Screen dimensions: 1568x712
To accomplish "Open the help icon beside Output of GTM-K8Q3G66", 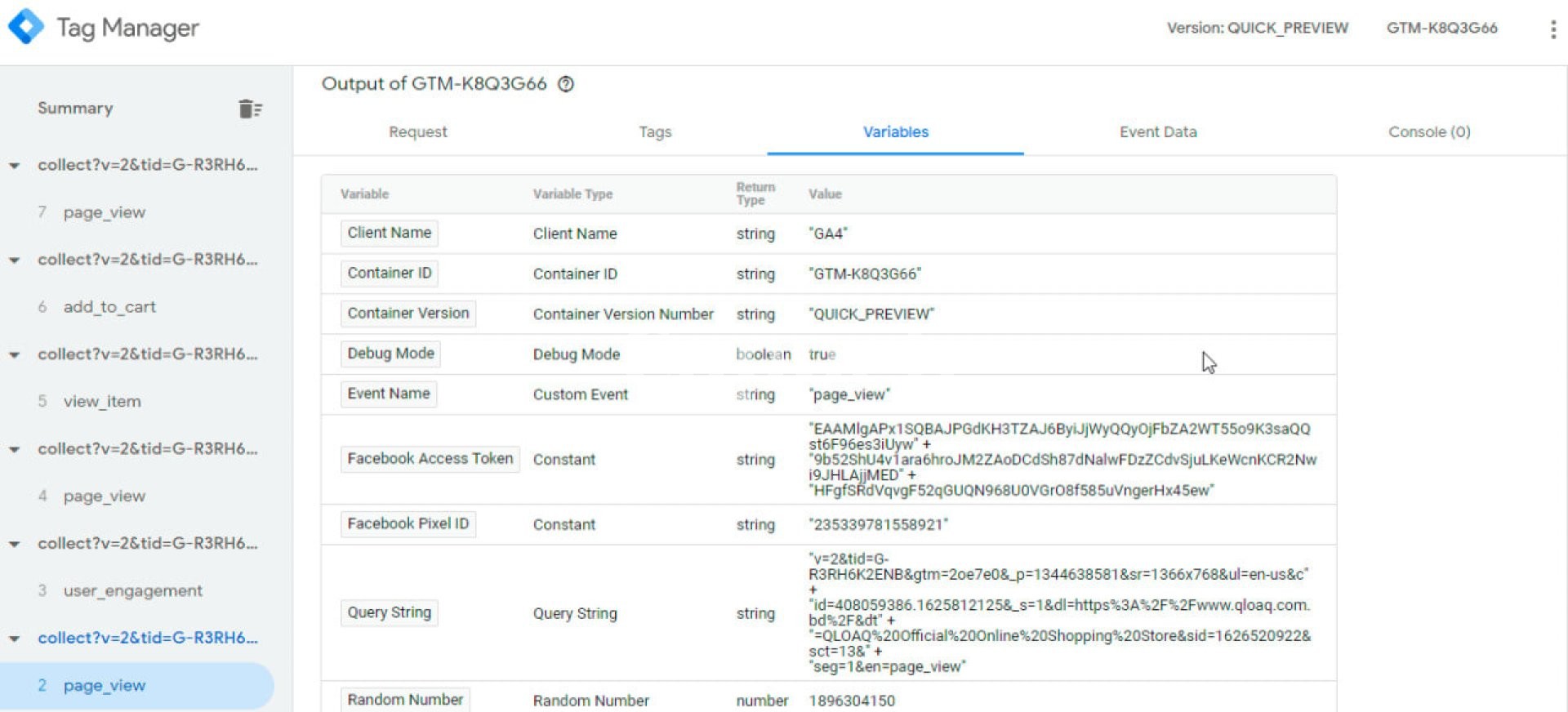I will [x=566, y=84].
